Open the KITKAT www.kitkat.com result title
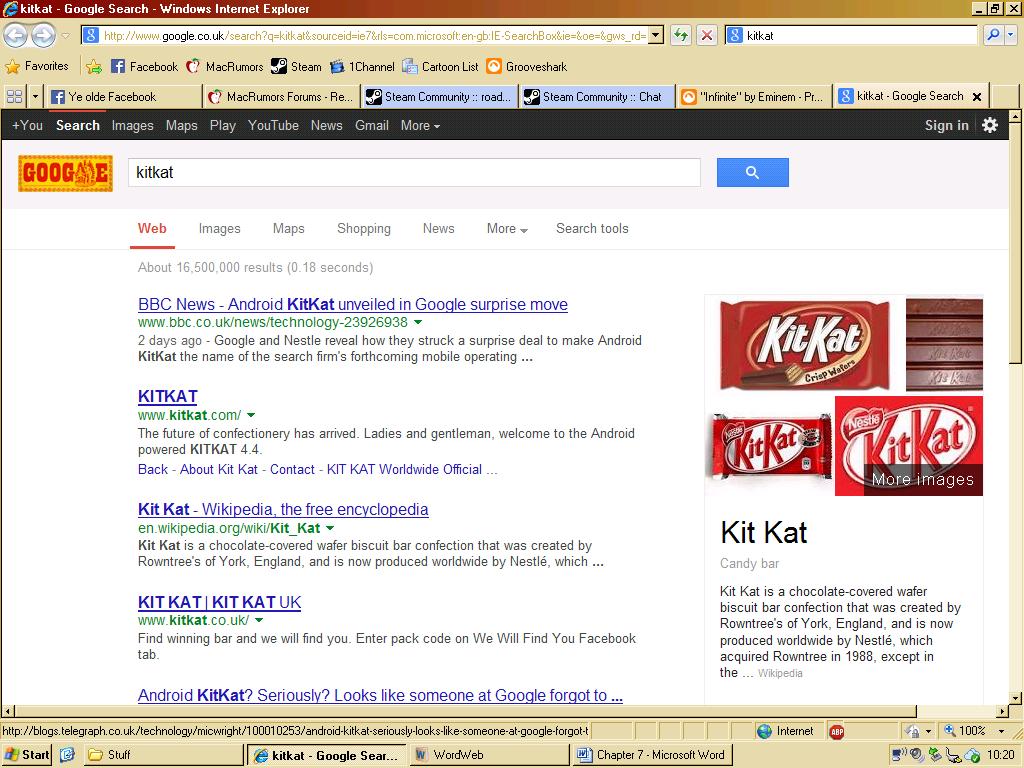 point(167,396)
